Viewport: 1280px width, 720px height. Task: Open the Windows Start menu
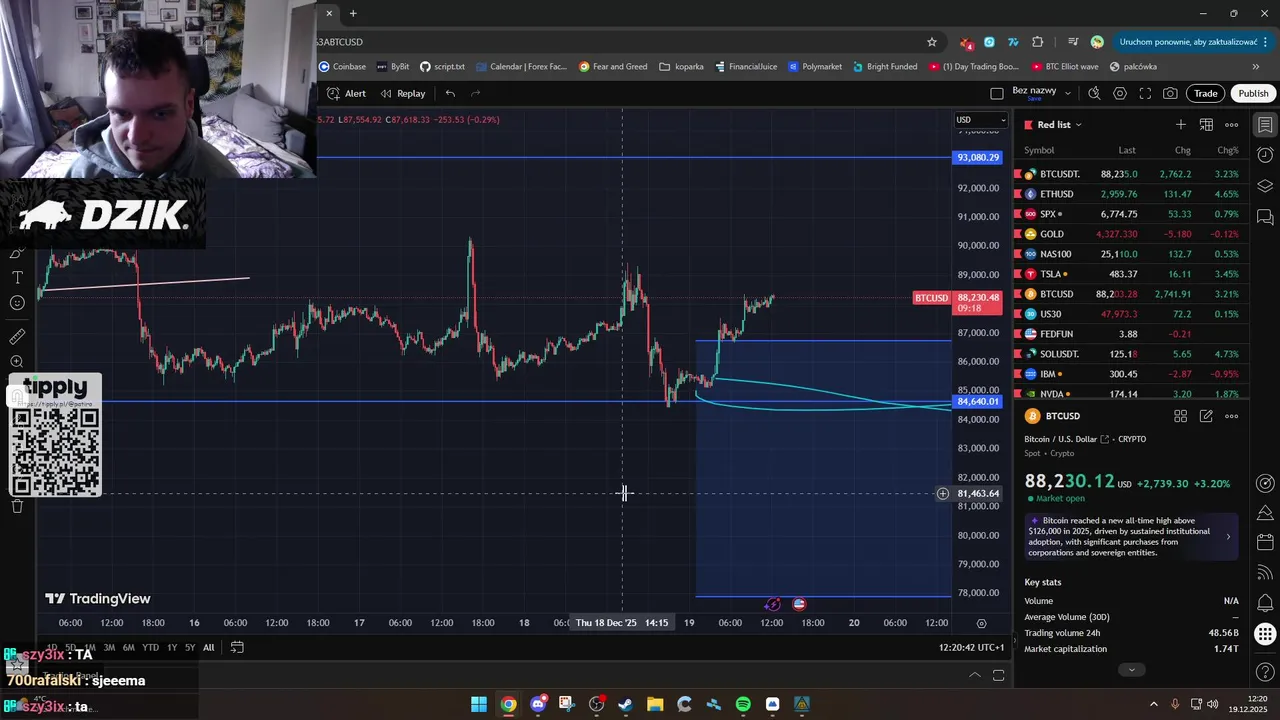[x=479, y=704]
